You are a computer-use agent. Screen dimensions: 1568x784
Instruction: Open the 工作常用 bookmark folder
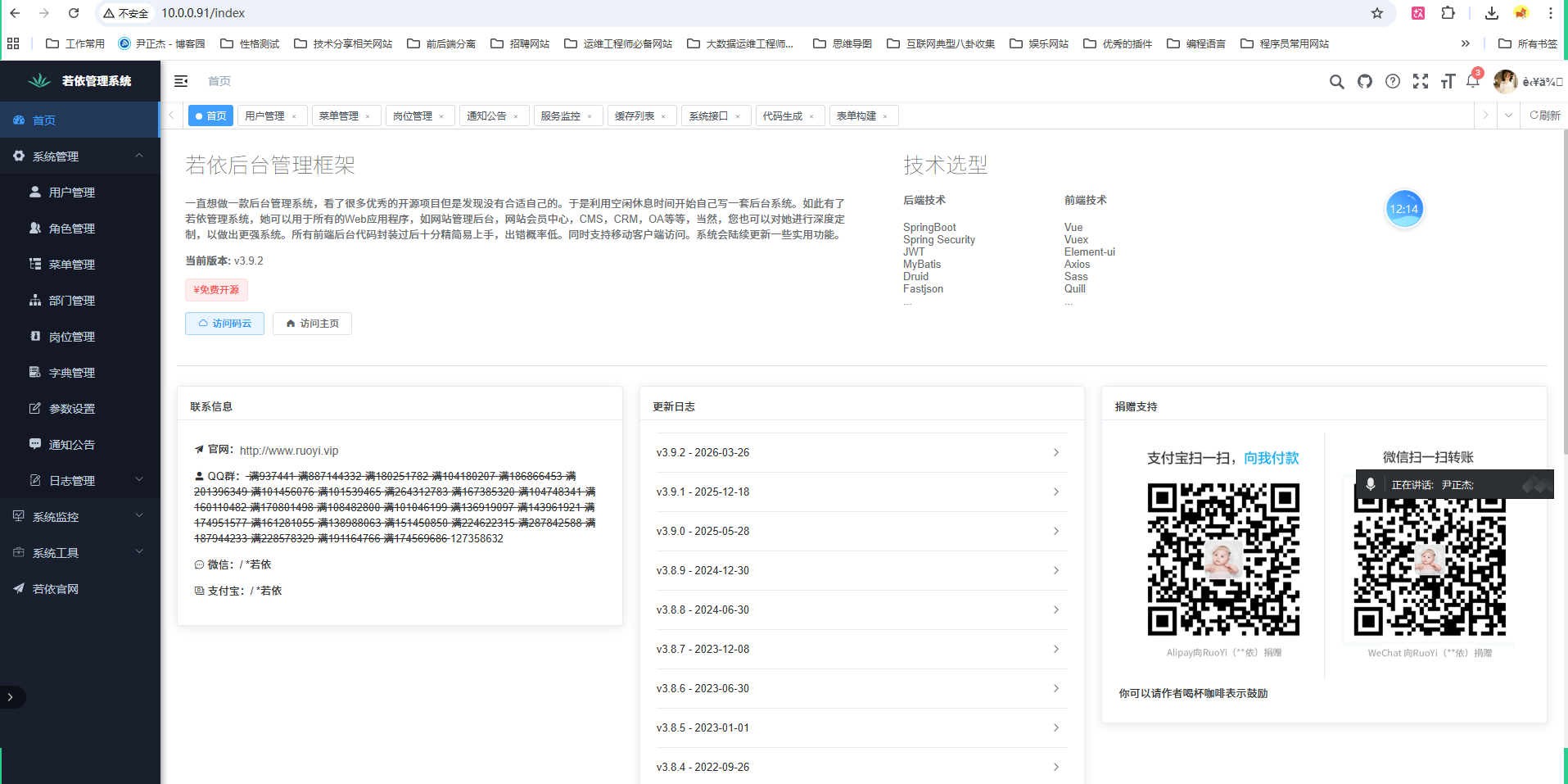pos(75,43)
